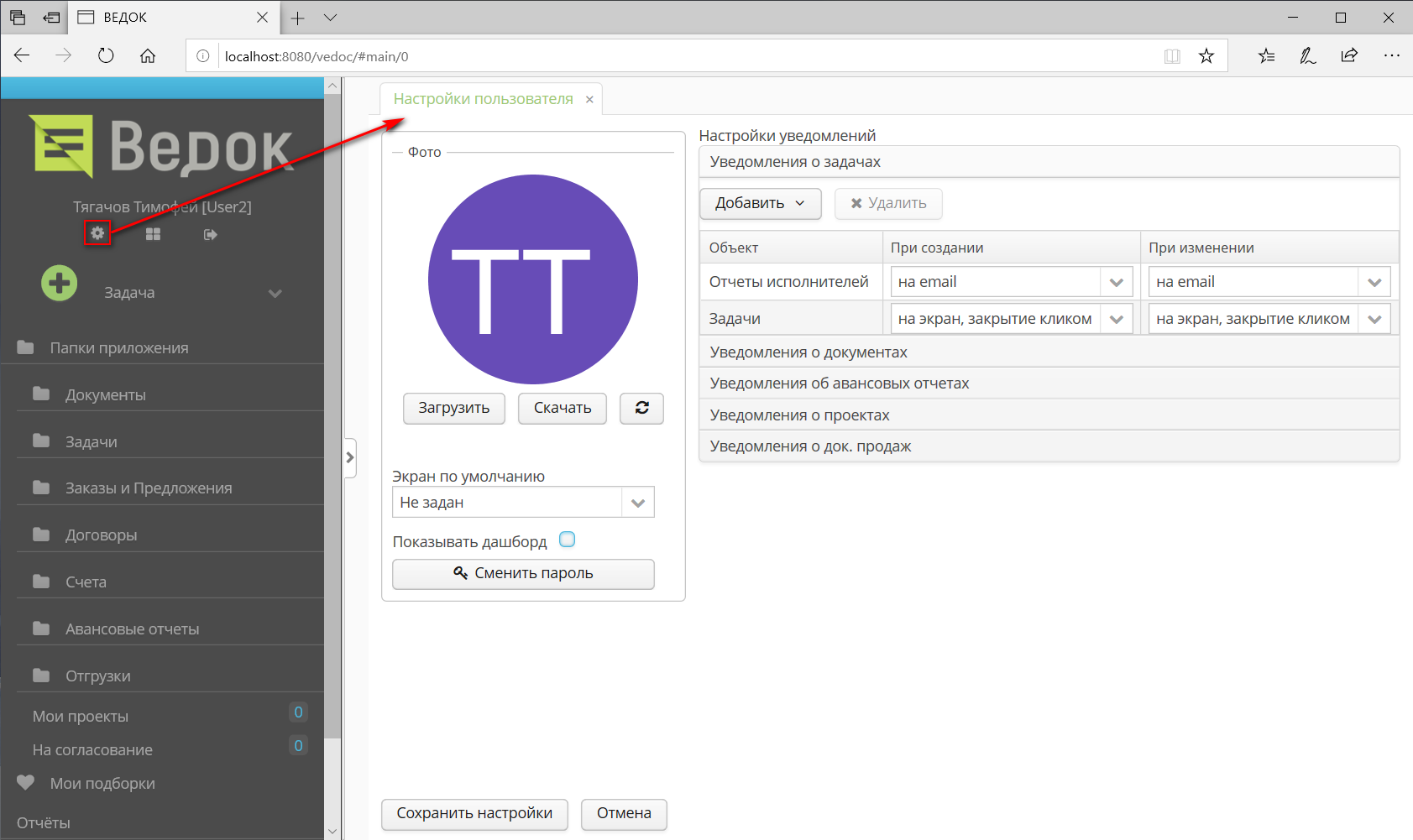Screen dimensions: 1413x840
Task: Add page to favorites with star icon
Action: 1206,56
